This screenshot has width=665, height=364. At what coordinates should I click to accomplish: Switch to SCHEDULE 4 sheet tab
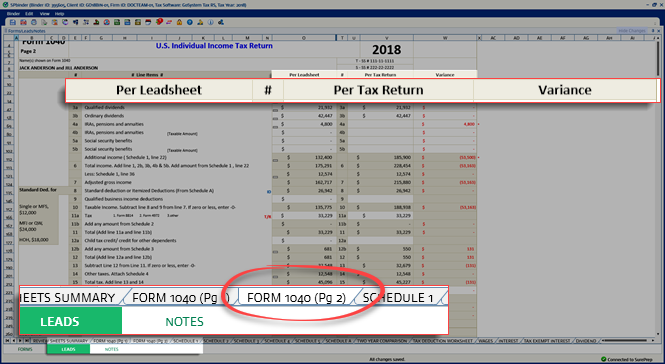tap(277, 341)
